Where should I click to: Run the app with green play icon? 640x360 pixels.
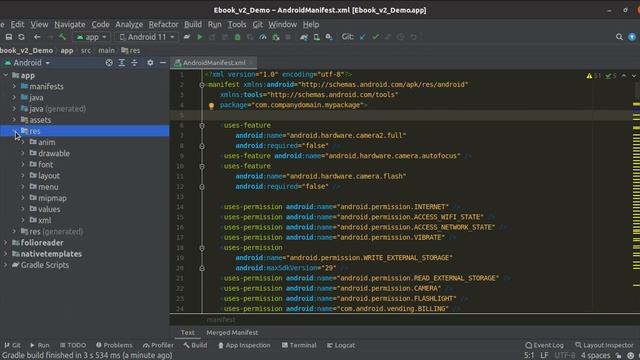[200, 37]
